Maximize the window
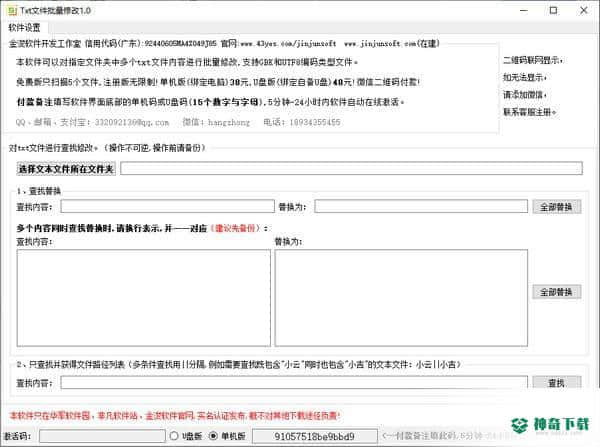The image size is (600, 447). (553, 11)
